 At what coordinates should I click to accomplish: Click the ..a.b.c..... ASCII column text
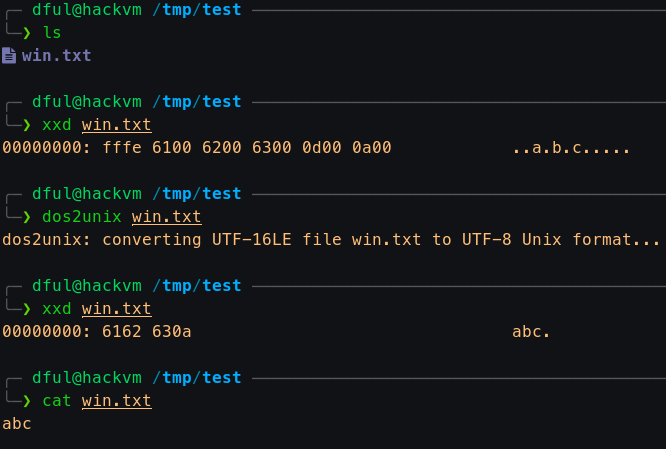click(571, 148)
